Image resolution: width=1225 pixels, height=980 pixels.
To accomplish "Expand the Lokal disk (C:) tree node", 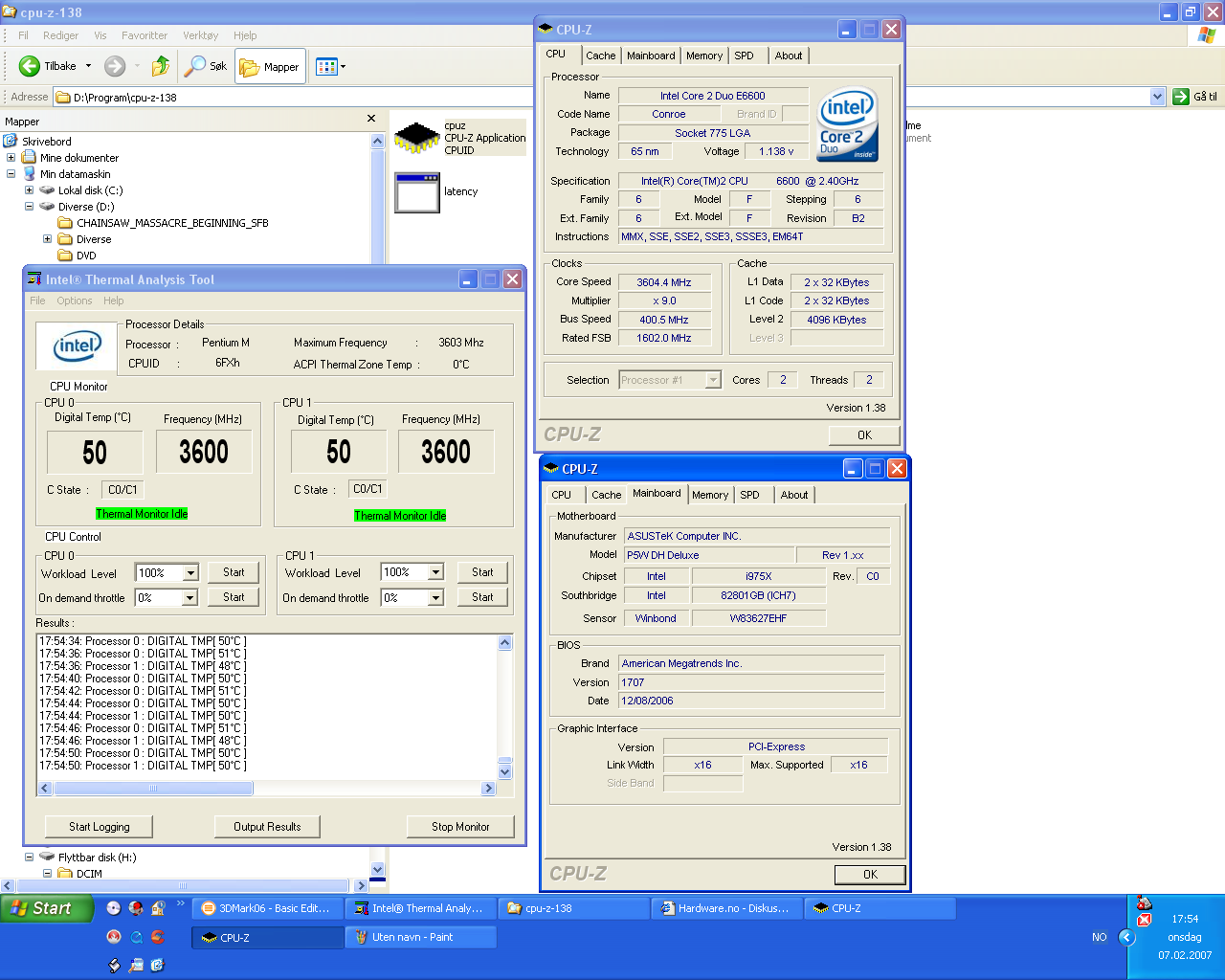I will (29, 190).
